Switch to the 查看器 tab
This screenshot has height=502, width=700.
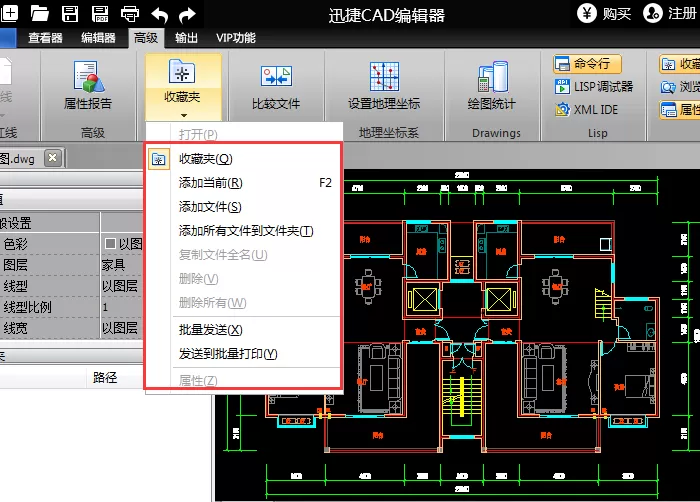tap(45, 38)
